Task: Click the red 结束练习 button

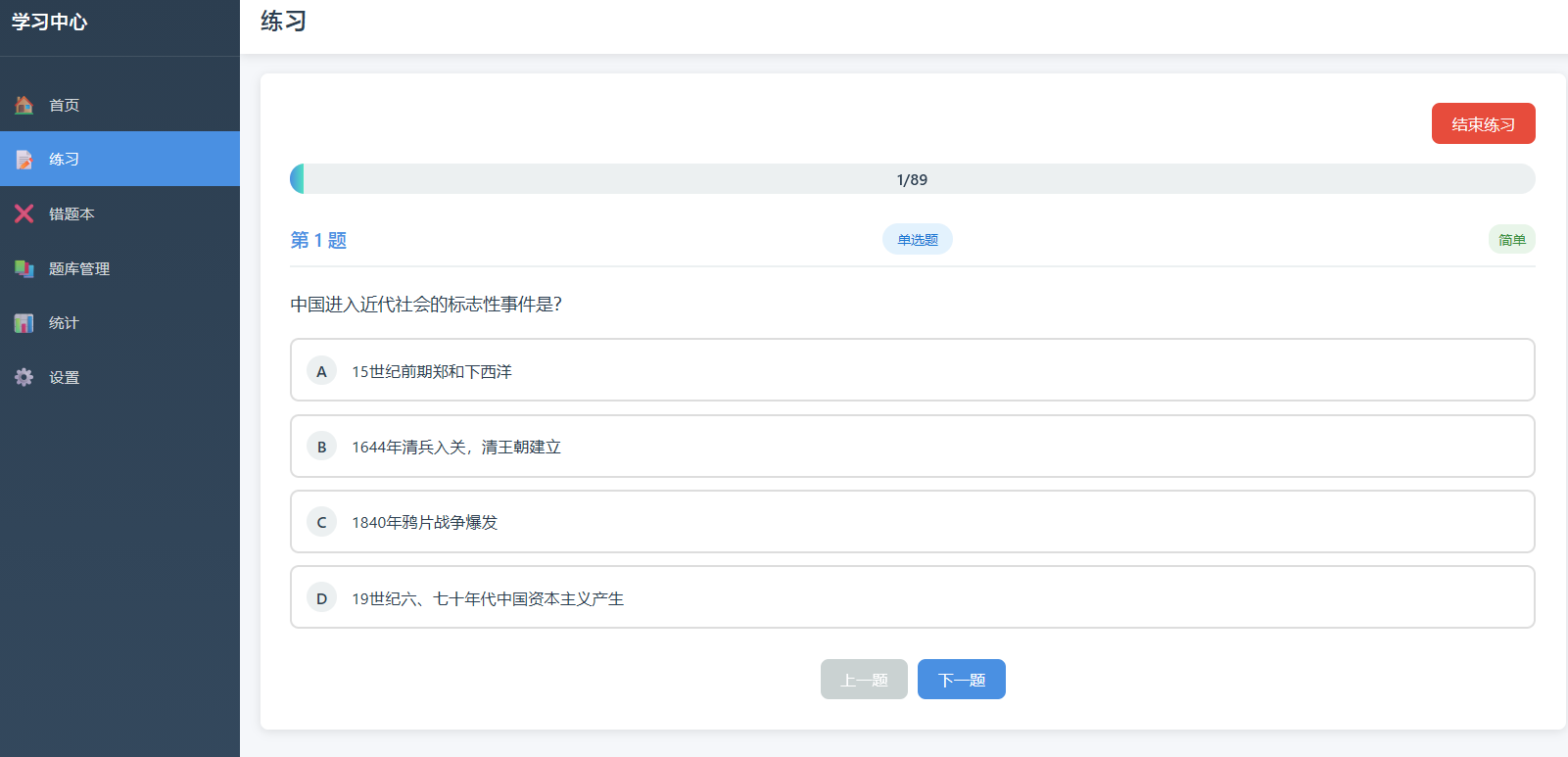Action: [1483, 123]
